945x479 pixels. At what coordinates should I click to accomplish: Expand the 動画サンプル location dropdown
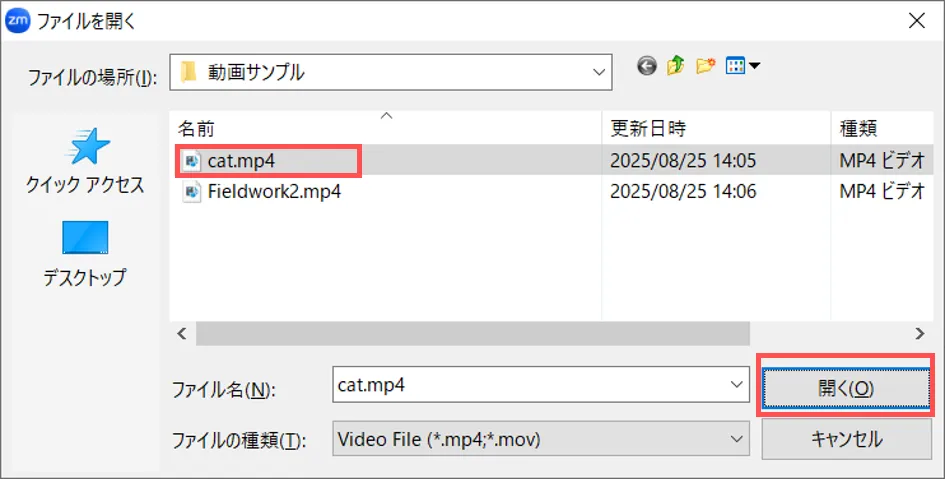600,72
